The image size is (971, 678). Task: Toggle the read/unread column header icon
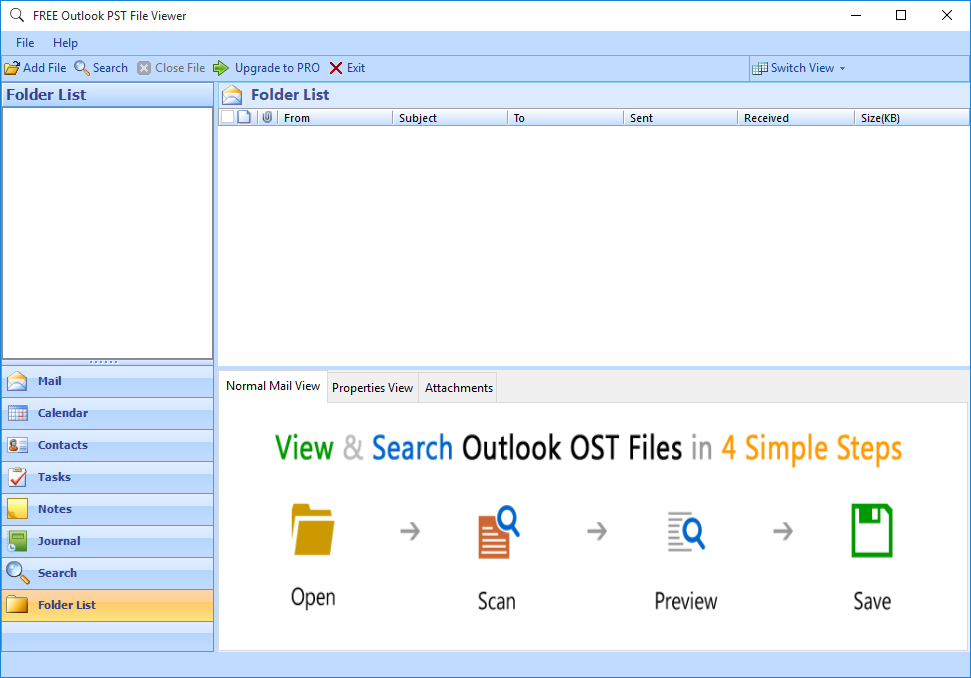(x=244, y=117)
